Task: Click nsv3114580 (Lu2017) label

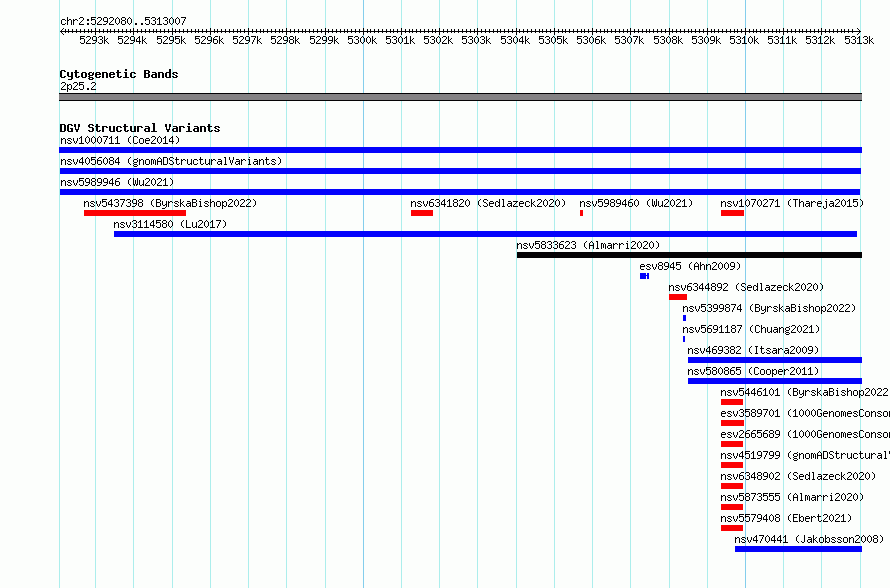Action: click(x=170, y=224)
